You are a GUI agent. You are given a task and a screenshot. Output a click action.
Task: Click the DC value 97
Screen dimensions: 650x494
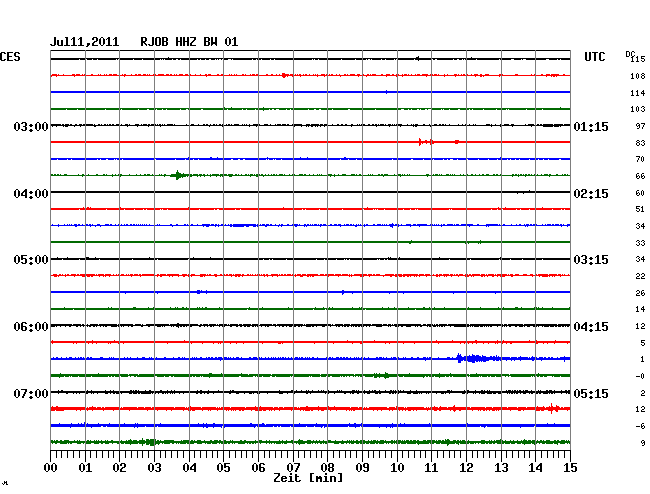640,126
